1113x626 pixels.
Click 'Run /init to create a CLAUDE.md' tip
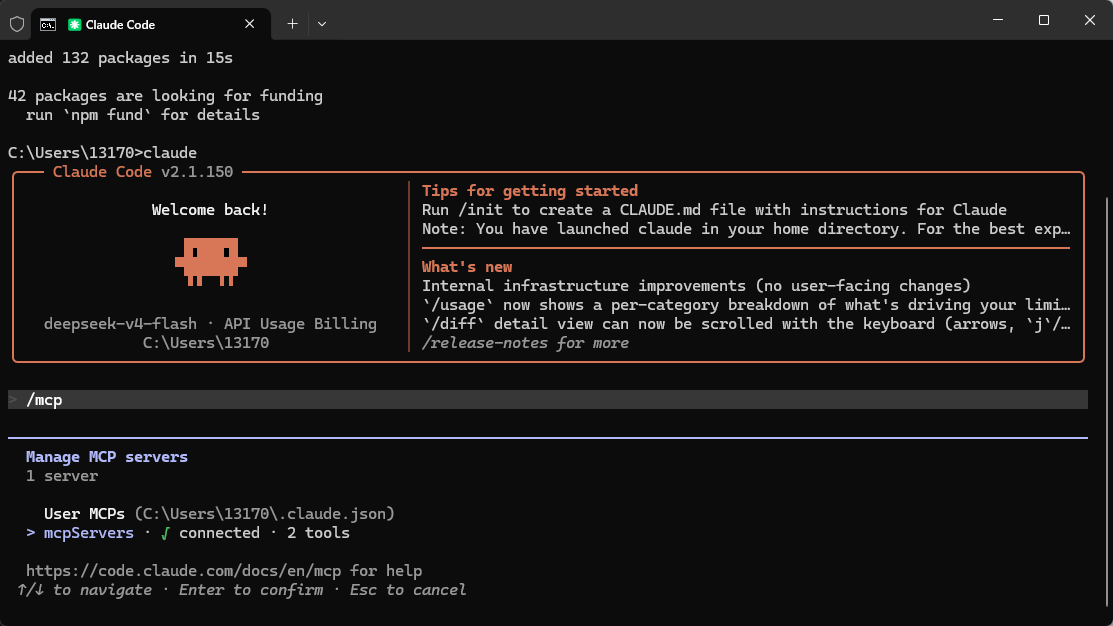714,210
